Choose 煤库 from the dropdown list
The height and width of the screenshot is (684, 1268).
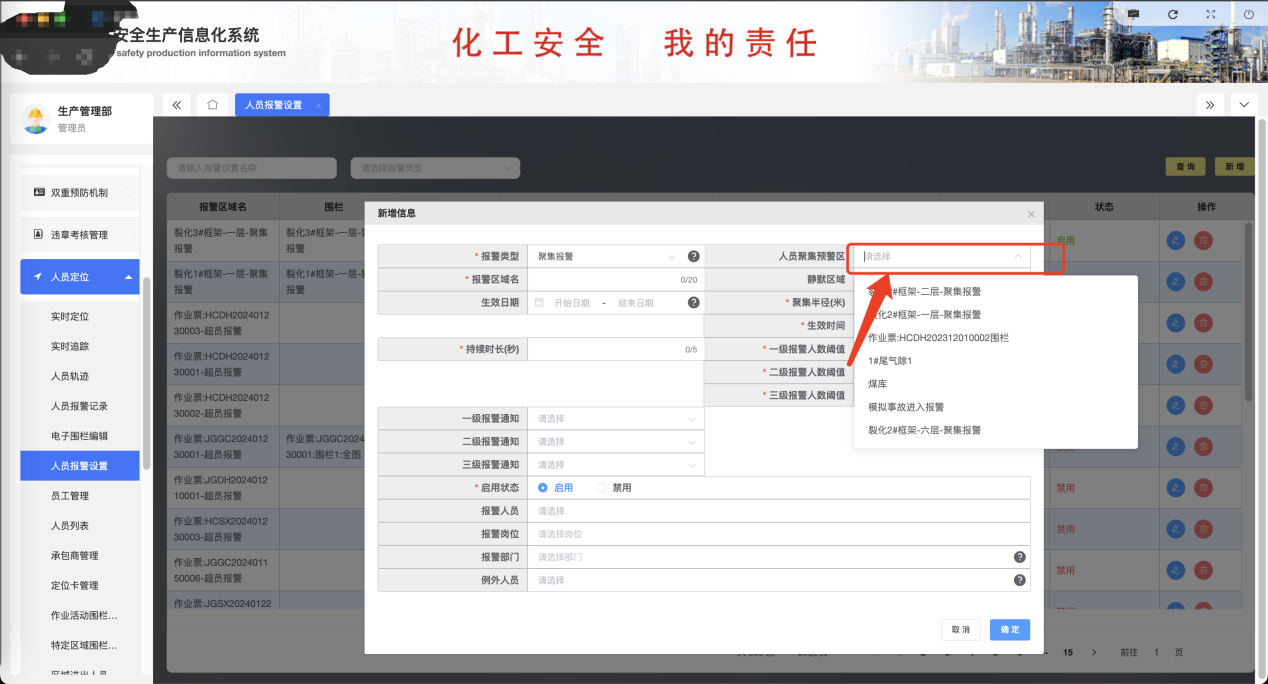[x=878, y=384]
